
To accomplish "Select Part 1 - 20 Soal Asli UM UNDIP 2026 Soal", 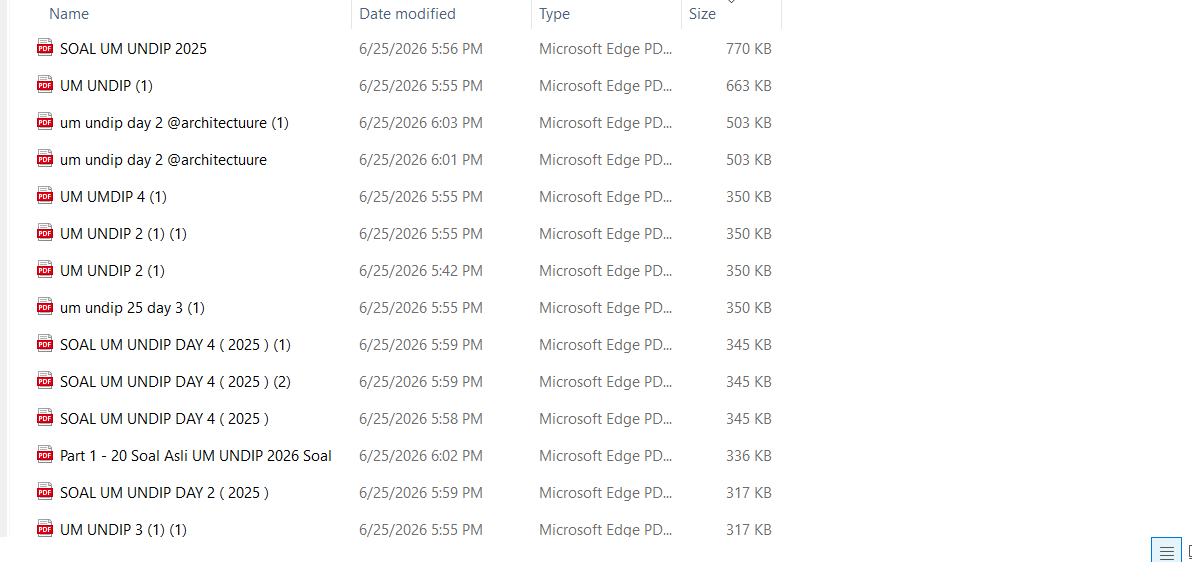I will [x=195, y=456].
